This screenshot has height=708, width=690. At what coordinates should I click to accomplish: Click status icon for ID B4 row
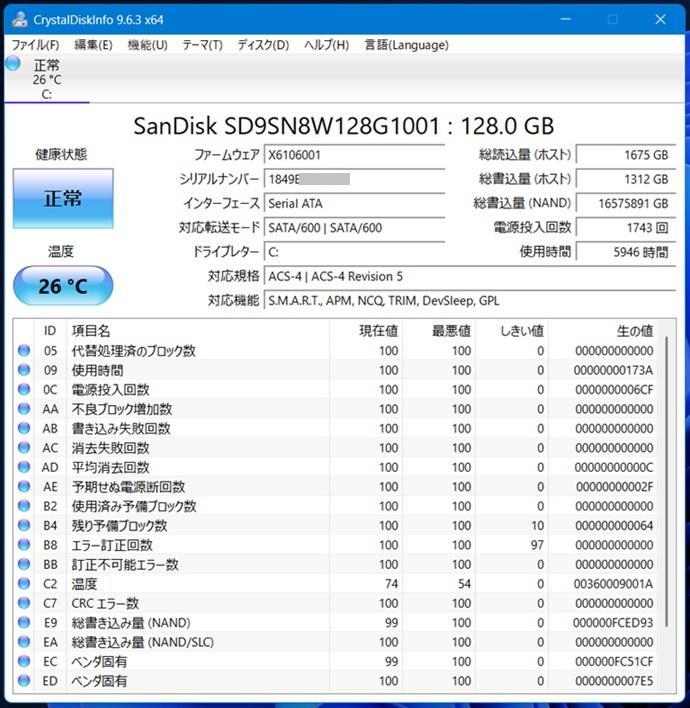click(24, 525)
